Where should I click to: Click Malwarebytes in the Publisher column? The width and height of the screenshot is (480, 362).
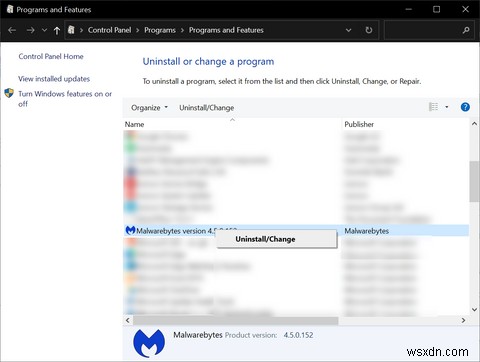tap(366, 231)
